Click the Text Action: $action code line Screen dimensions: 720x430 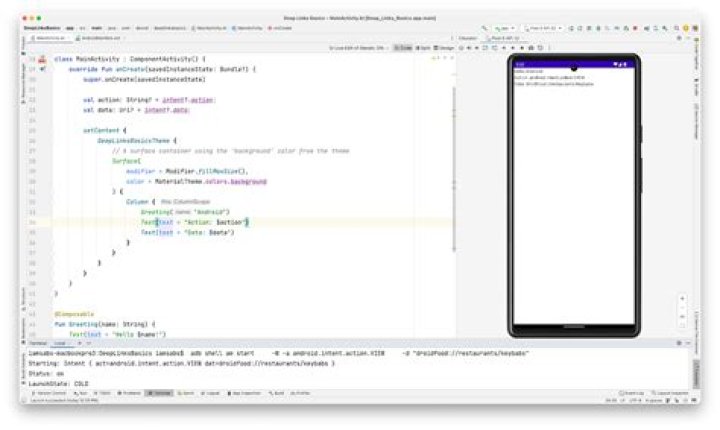pyautogui.click(x=195, y=222)
